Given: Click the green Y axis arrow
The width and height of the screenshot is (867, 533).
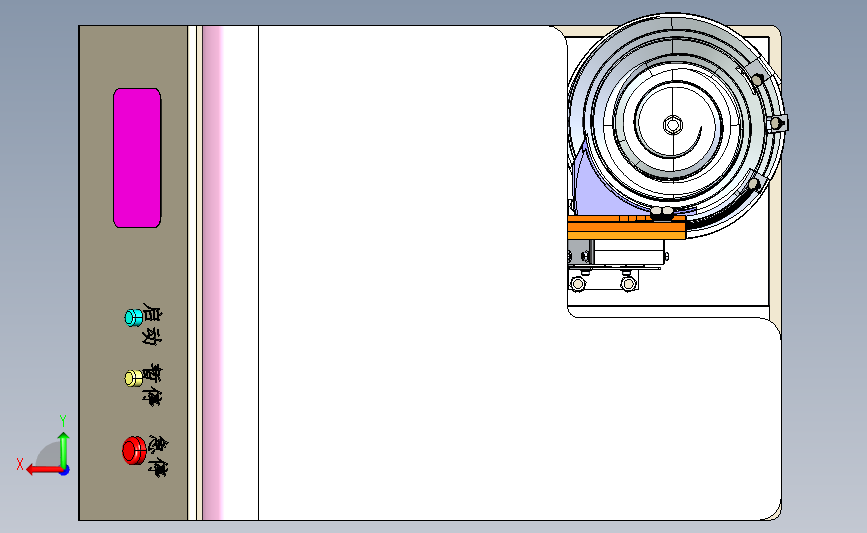Looking at the screenshot, I should point(64,450).
